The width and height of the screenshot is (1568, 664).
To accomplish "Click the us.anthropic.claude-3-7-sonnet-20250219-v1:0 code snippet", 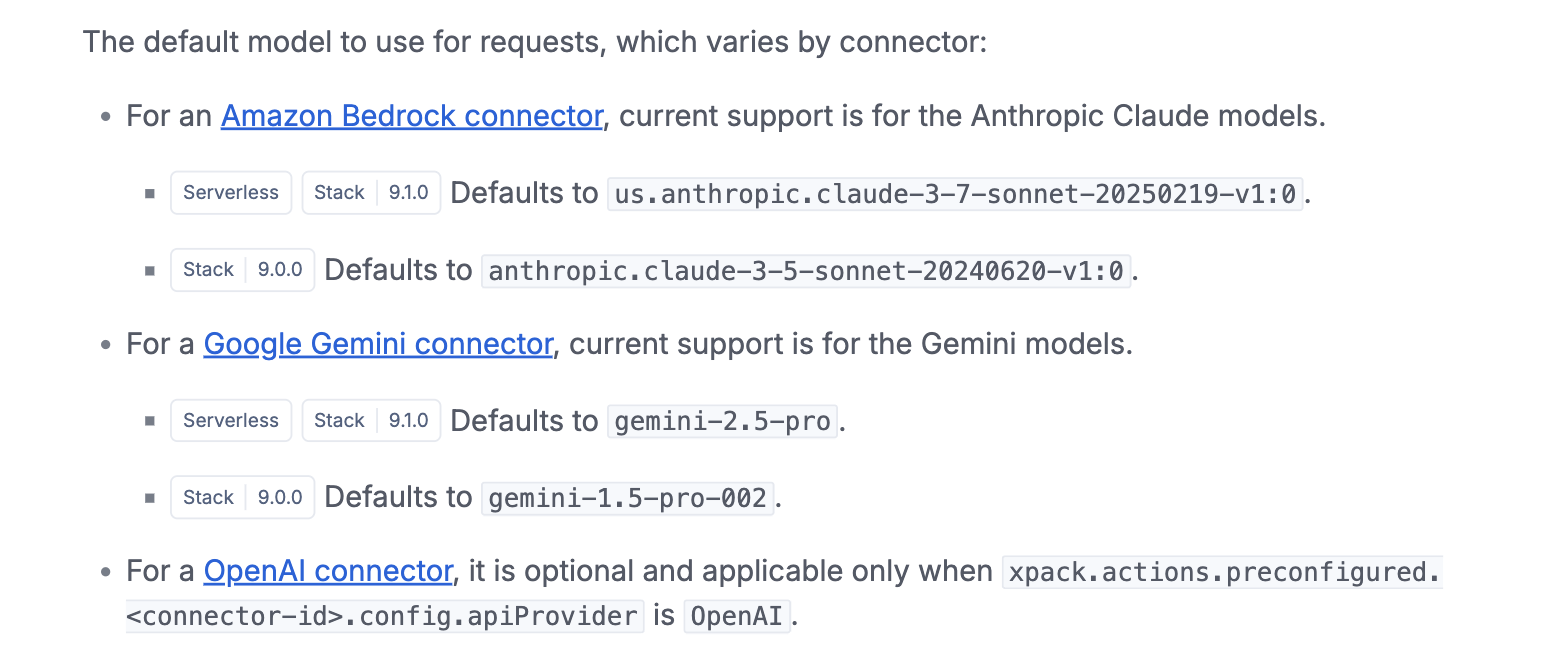I will 956,194.
